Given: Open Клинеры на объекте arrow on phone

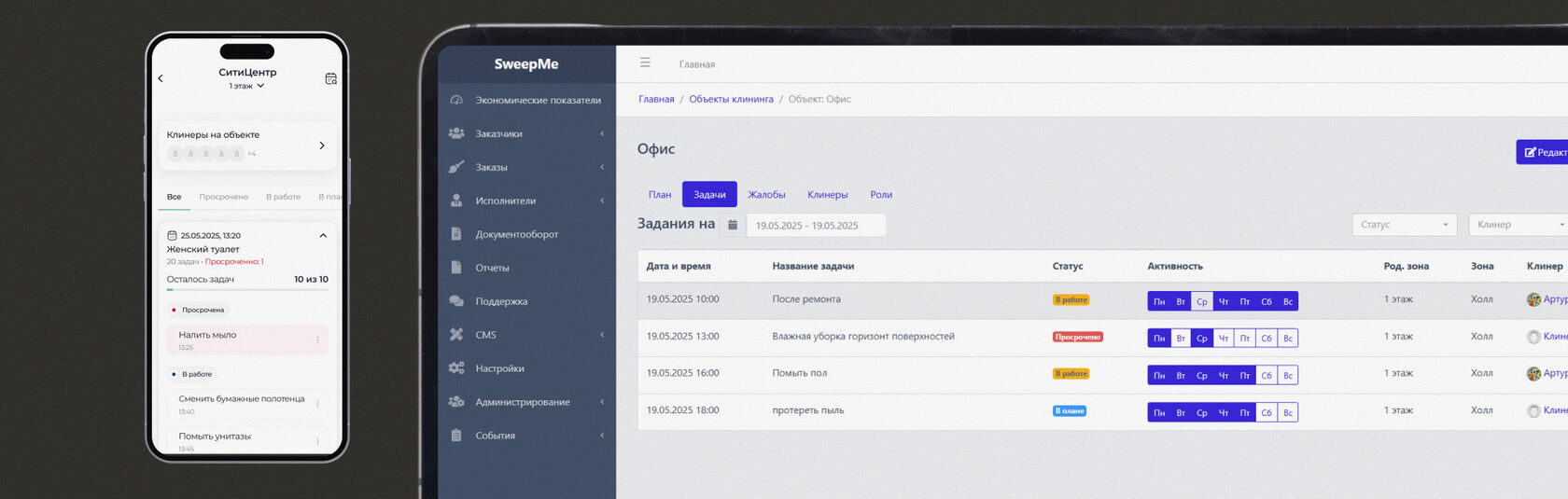Looking at the screenshot, I should [322, 146].
